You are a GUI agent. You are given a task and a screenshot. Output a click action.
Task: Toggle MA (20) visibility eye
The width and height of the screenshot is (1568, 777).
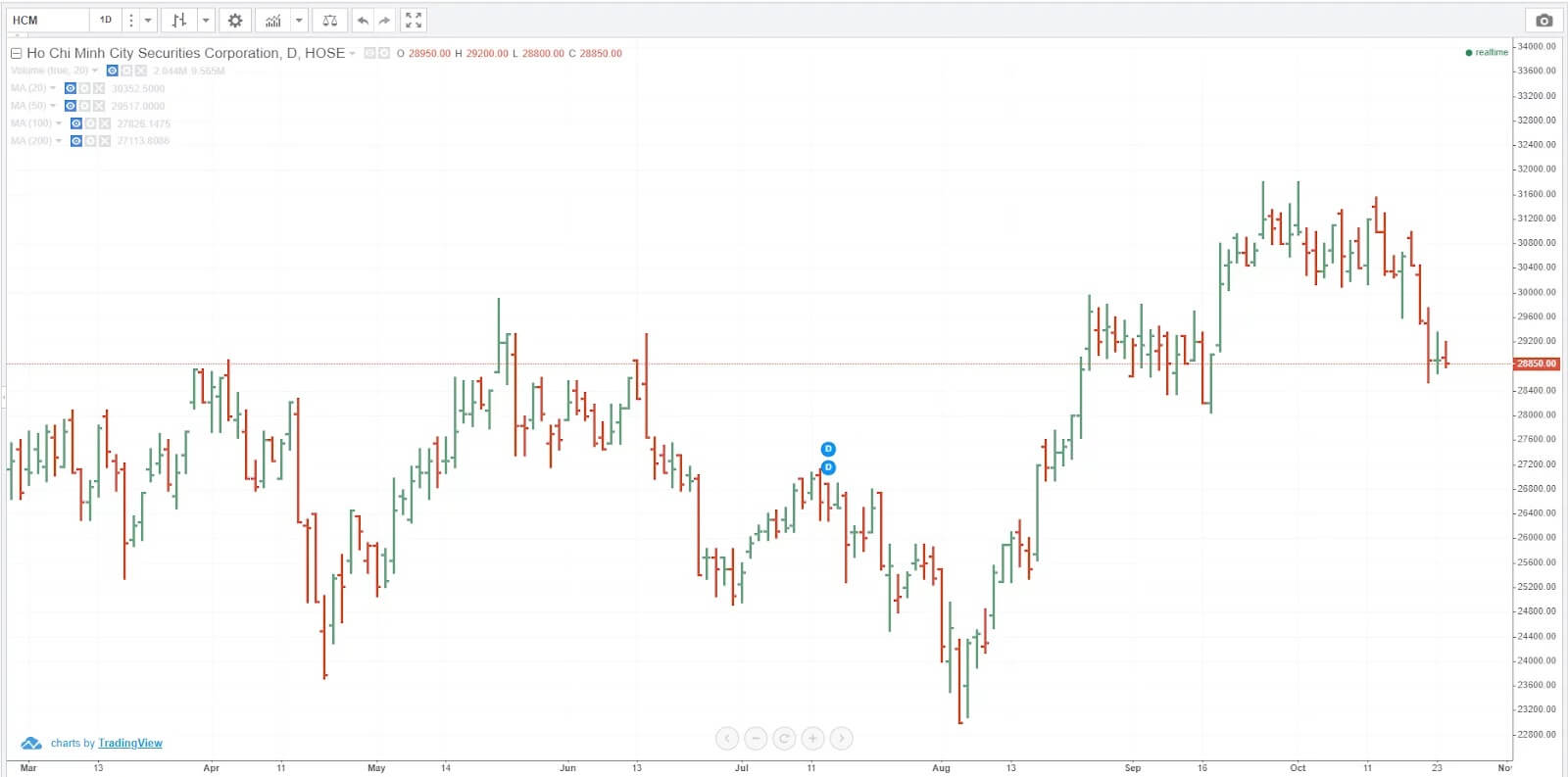[71, 88]
